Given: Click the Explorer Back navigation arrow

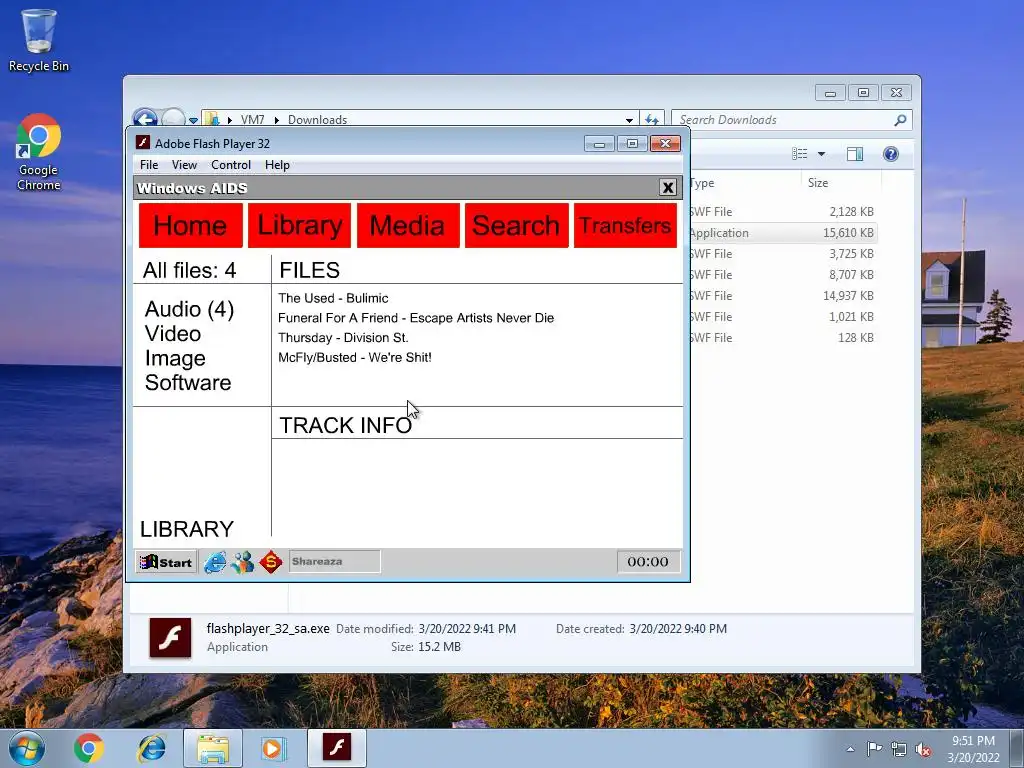Looking at the screenshot, I should coord(144,119).
